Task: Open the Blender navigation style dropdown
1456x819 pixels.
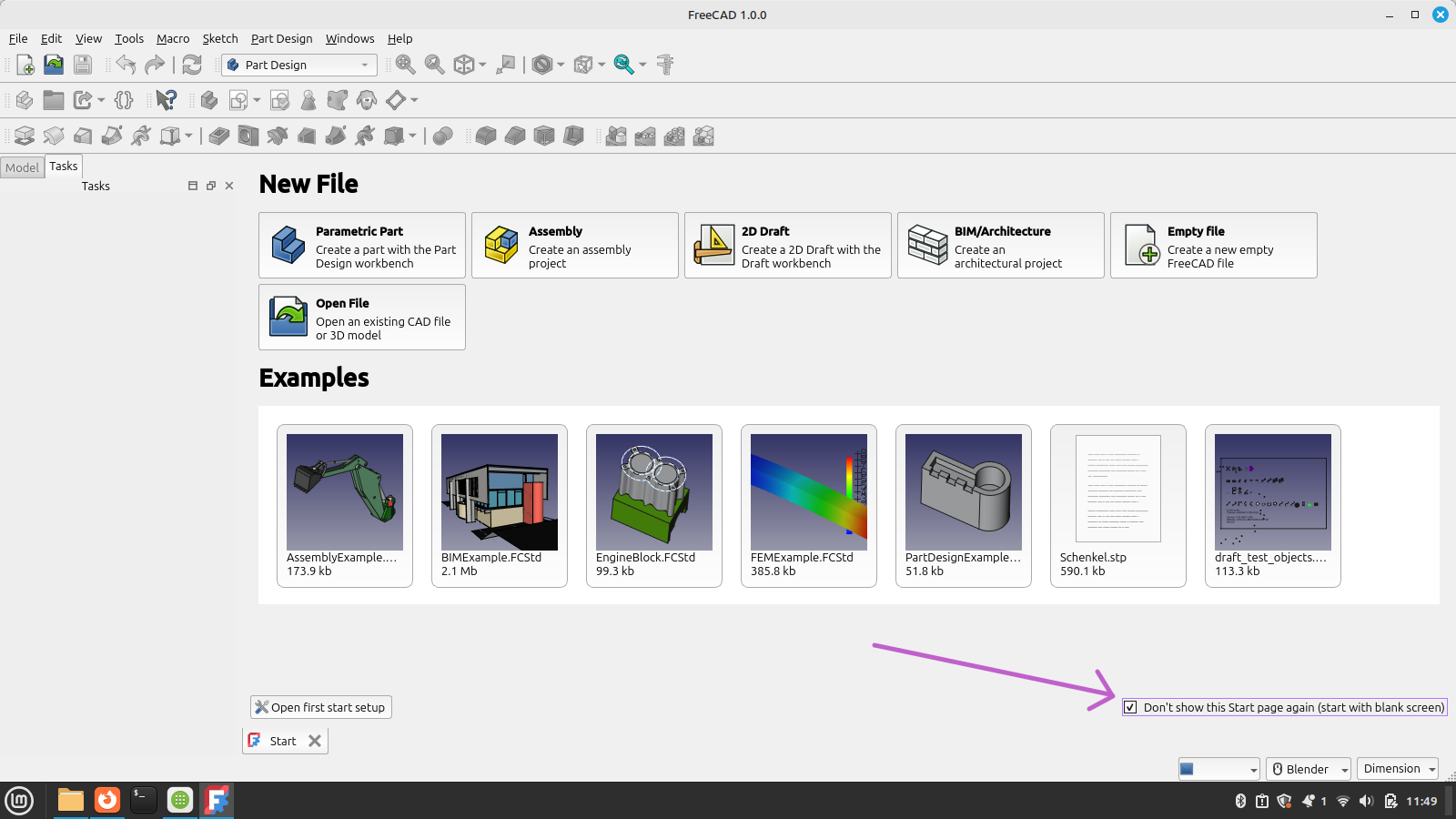Action: 1309,769
